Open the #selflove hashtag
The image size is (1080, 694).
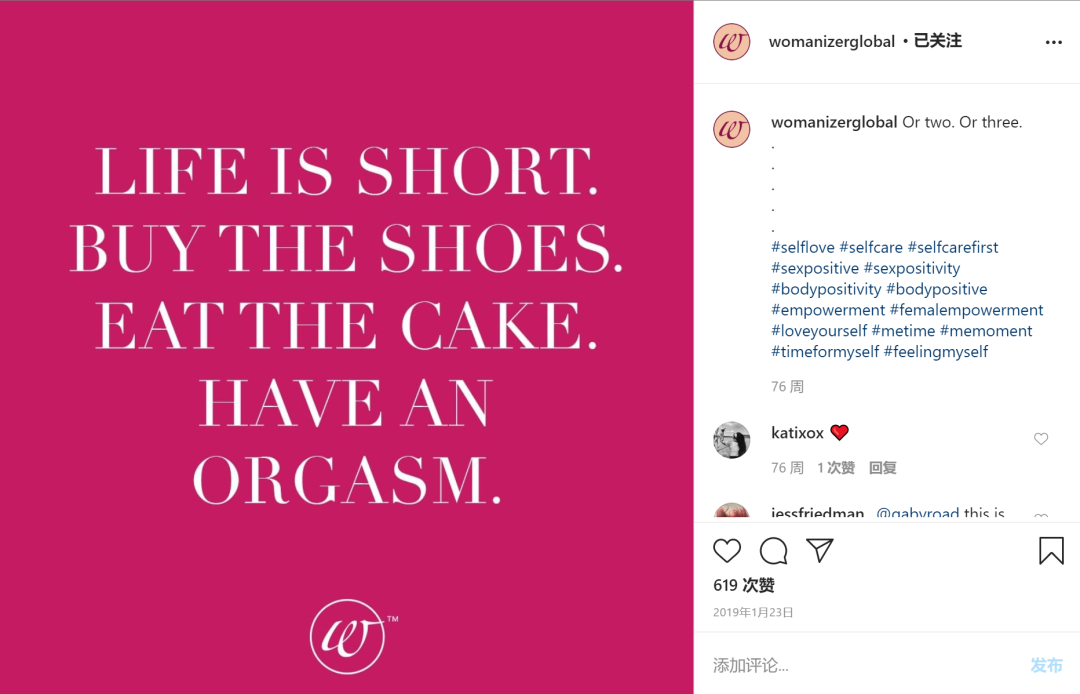pos(803,247)
